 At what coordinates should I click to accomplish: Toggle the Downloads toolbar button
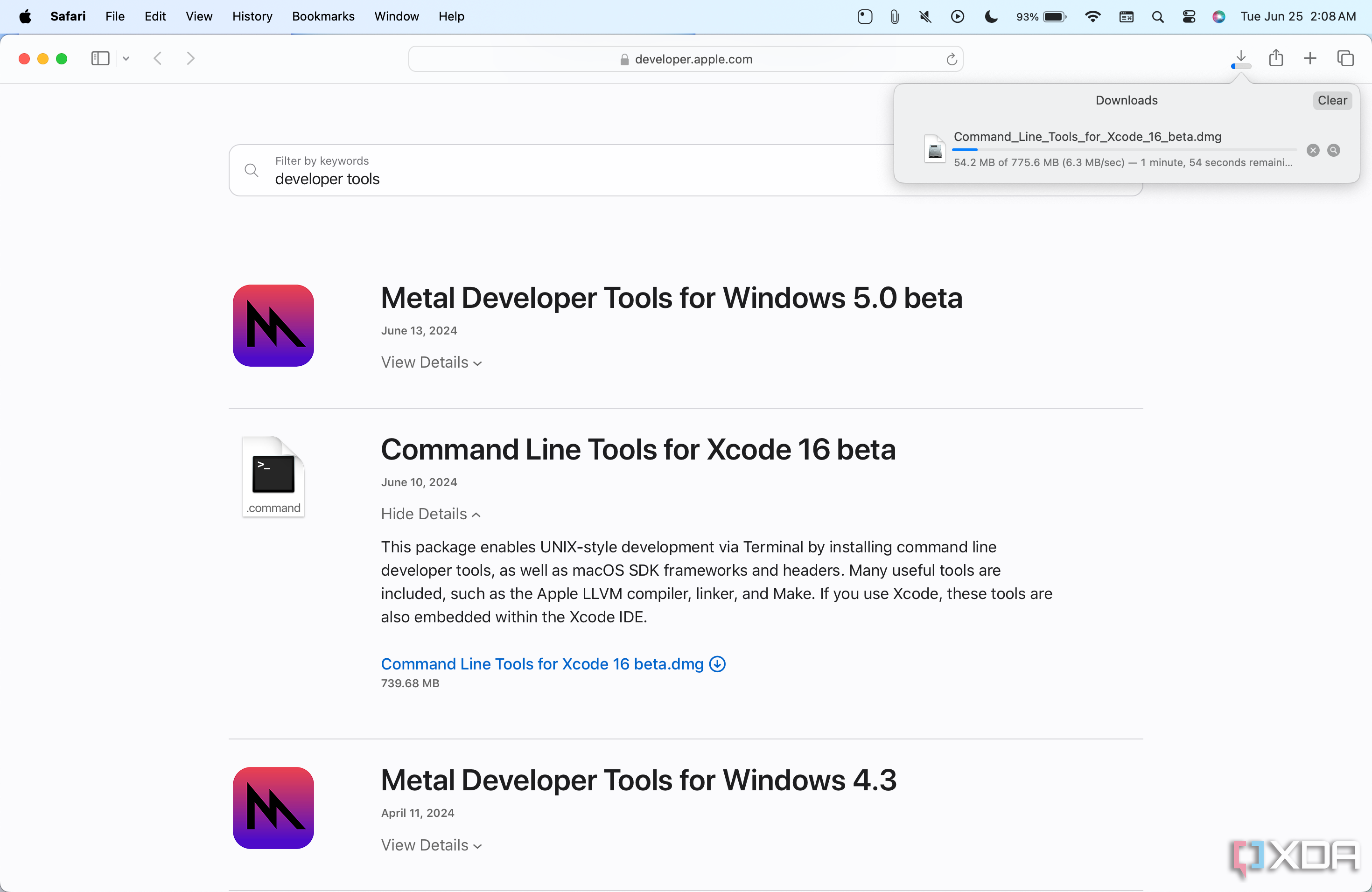(1240, 59)
